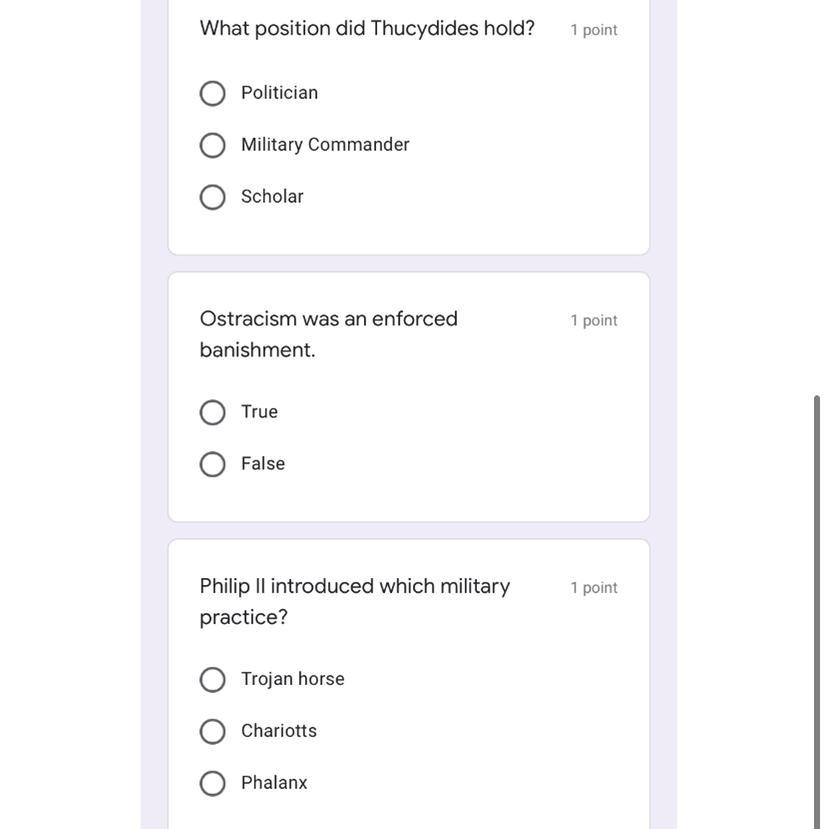826x829 pixels.
Task: Click the Philip II question title
Action: [354, 601]
